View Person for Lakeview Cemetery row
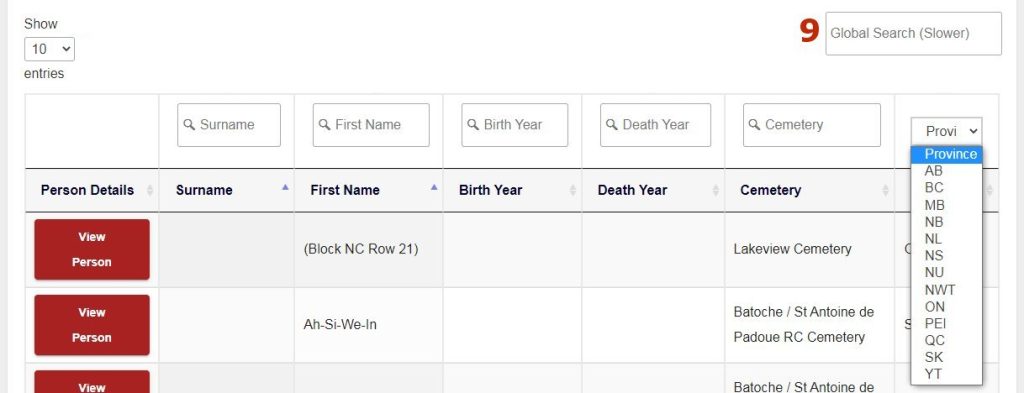The width and height of the screenshot is (1024, 393). 92,249
